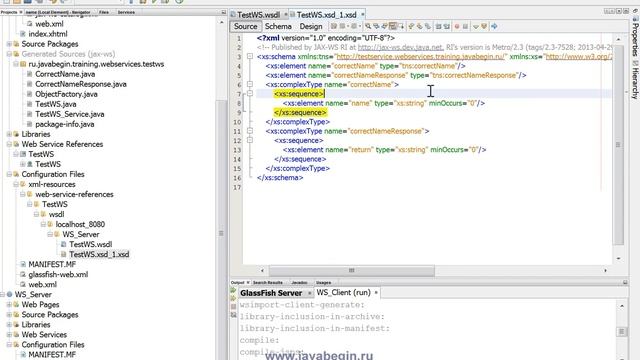Minimize the Output panel group
The height and width of the screenshot is (360, 640).
pos(625,282)
